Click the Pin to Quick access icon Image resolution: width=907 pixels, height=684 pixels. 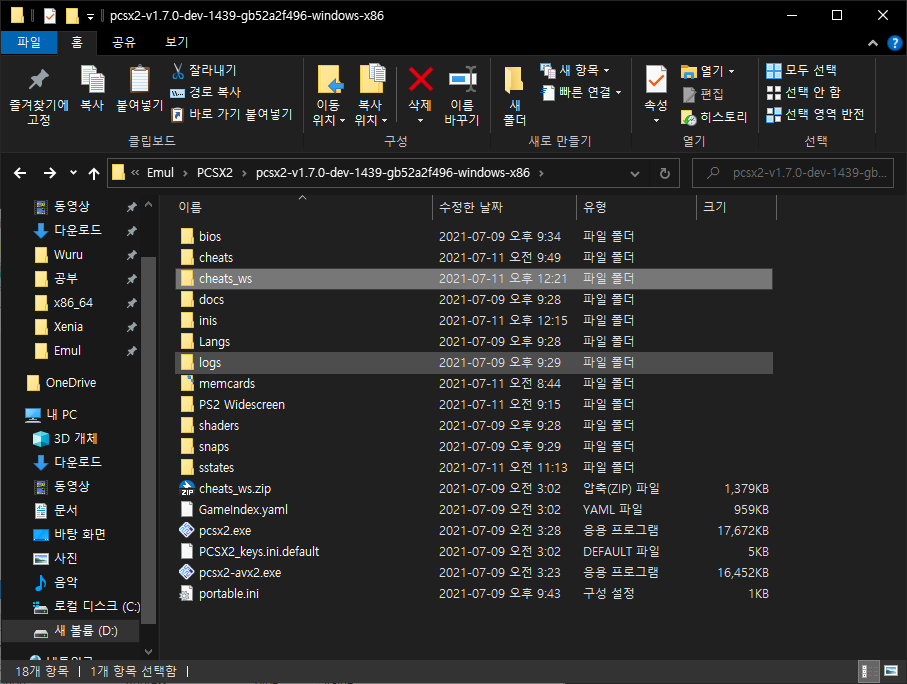[x=39, y=80]
